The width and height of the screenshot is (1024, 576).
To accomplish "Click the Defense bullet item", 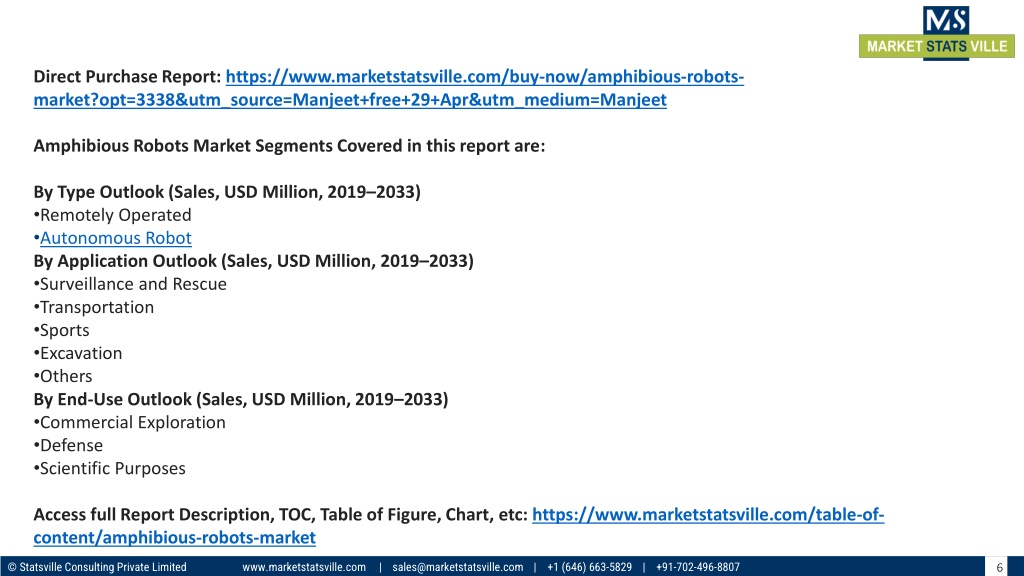I will point(68,445).
